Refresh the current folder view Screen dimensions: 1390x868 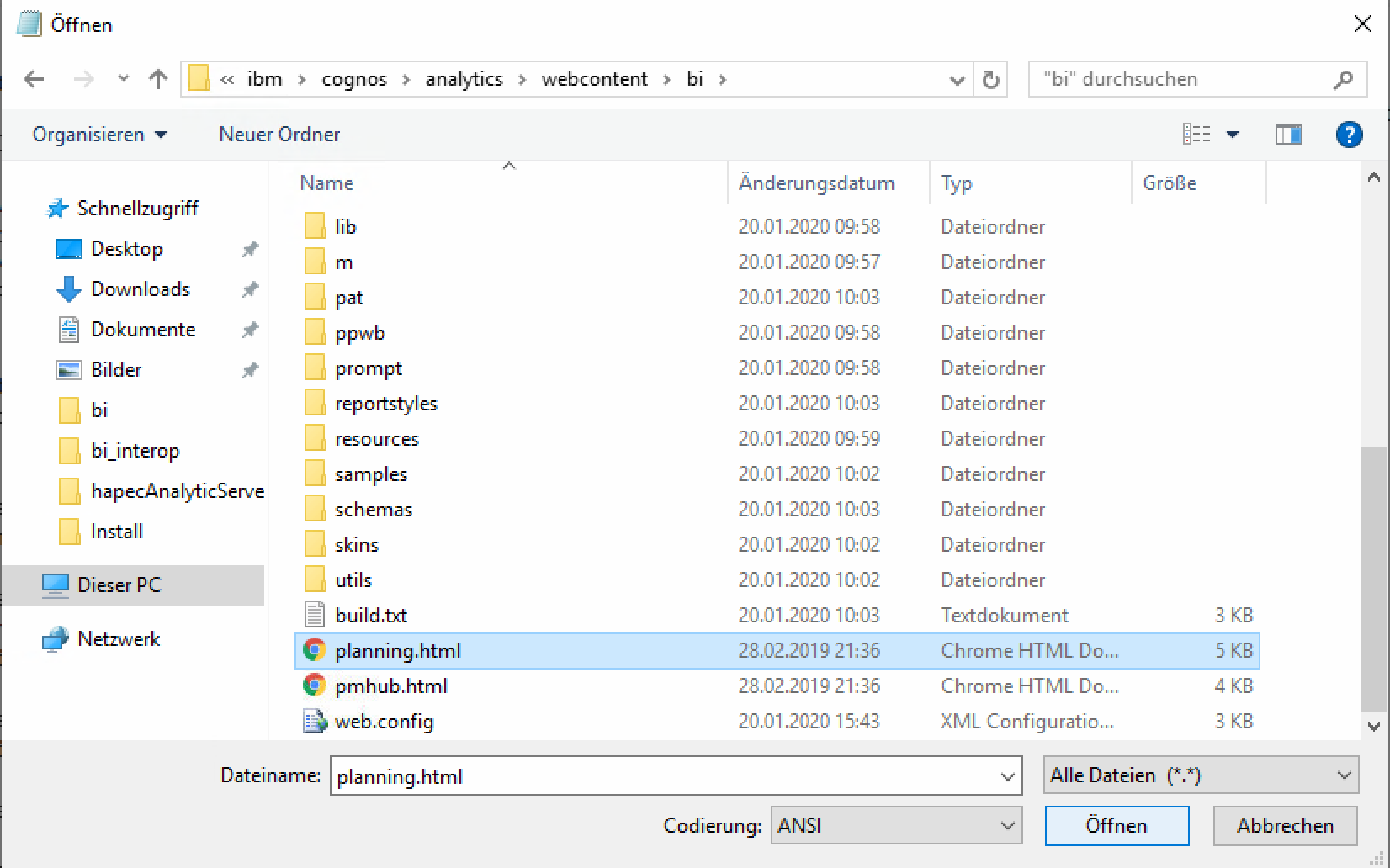[x=991, y=80]
